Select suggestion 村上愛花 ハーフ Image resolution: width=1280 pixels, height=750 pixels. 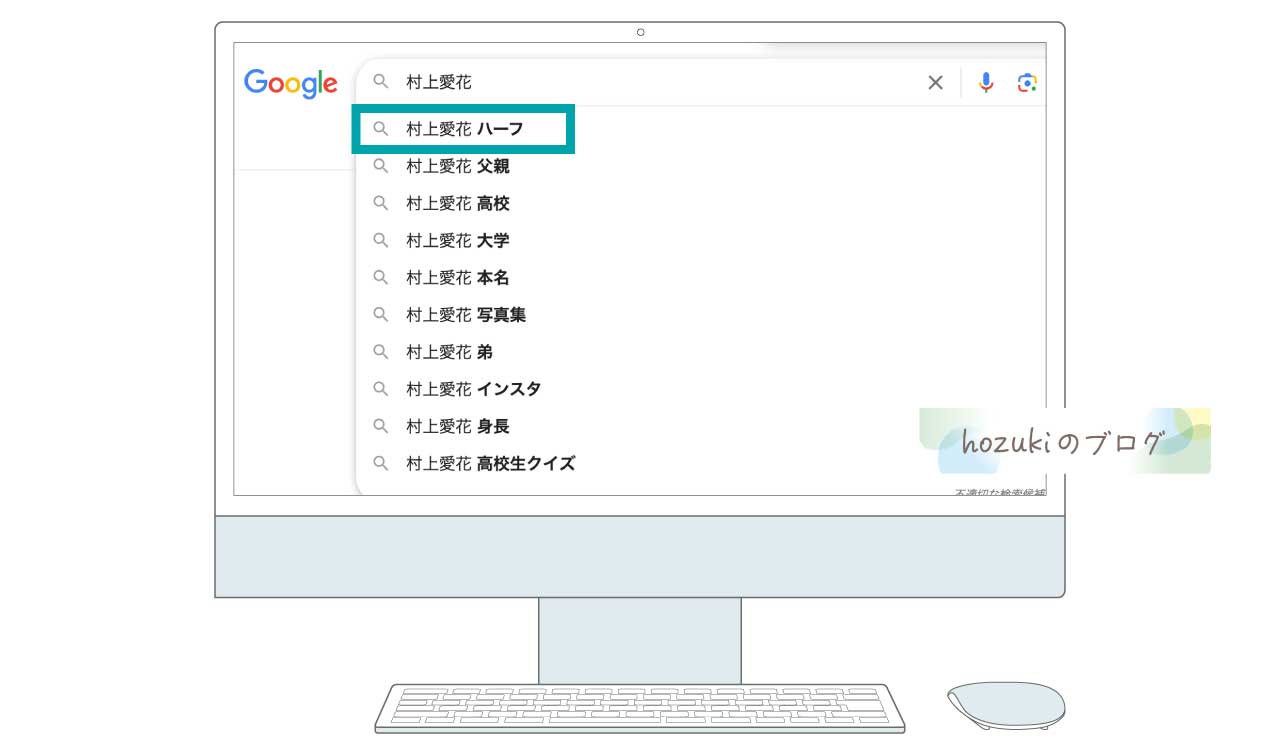tap(700, 129)
